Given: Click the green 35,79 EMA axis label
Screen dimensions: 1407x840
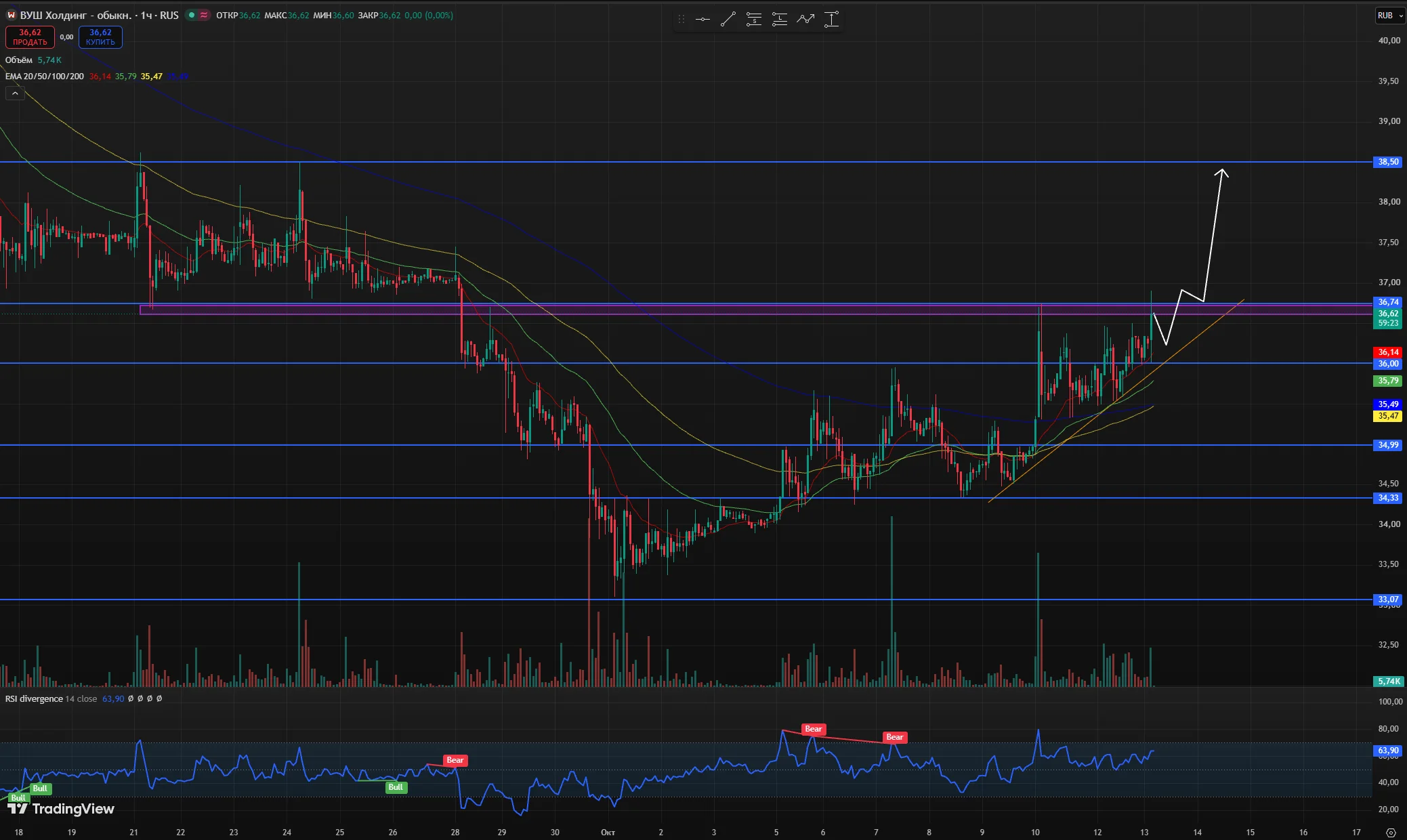Looking at the screenshot, I should [1388, 381].
